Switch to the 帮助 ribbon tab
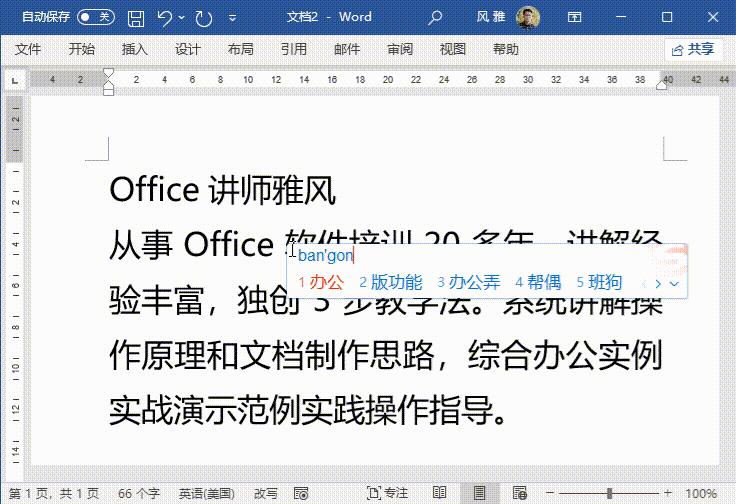The image size is (736, 504). click(x=506, y=49)
